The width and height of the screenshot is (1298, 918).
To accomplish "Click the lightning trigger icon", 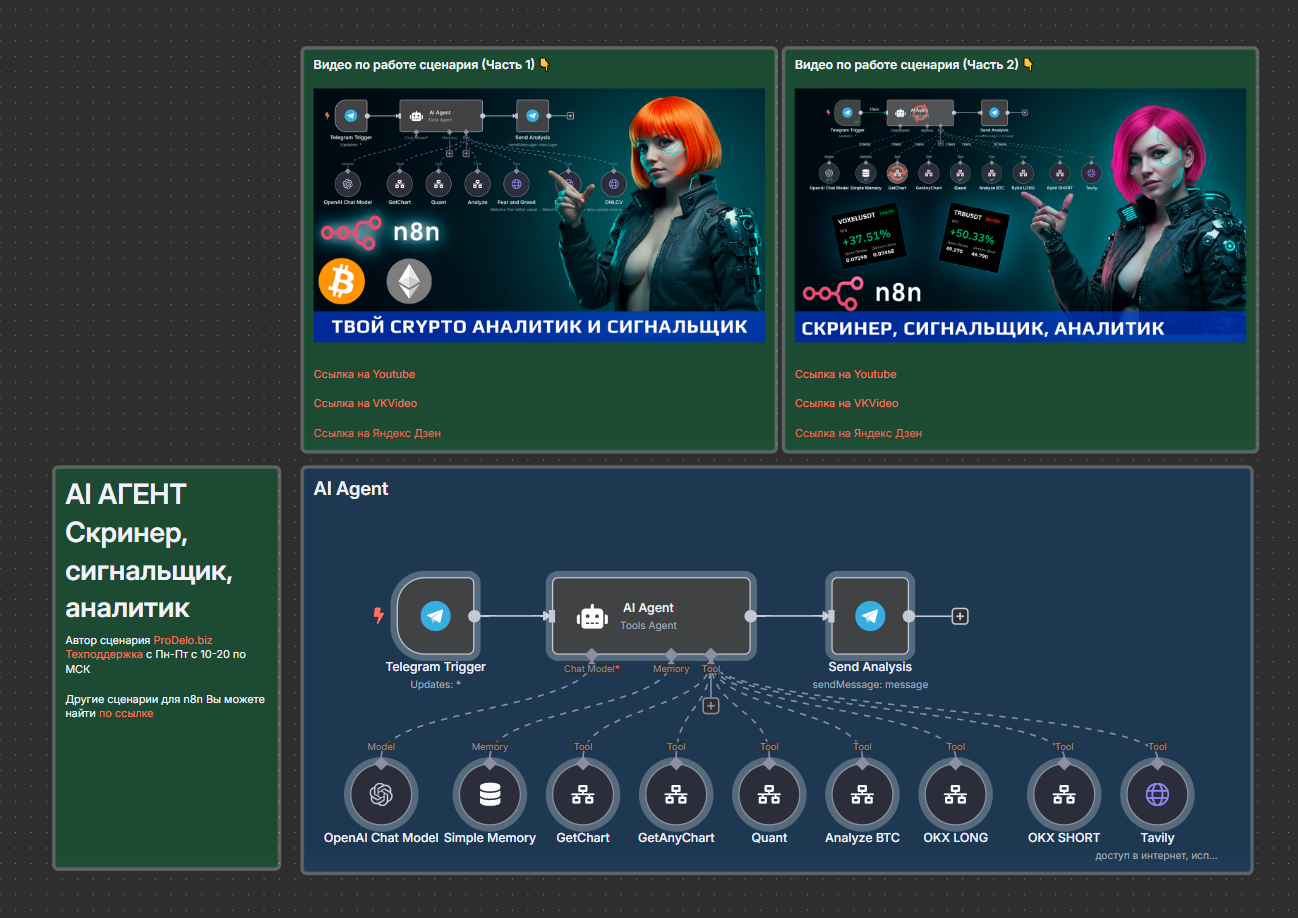I will coord(378,615).
